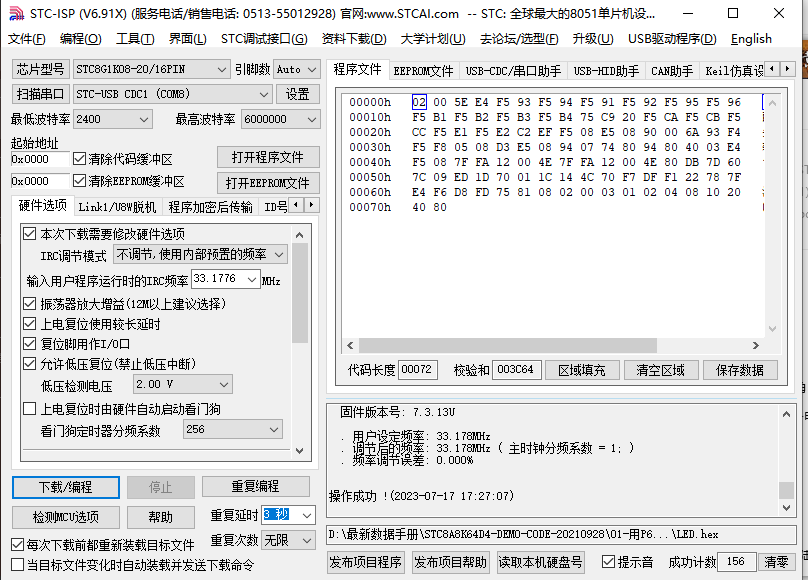Click 保存数据 button
Viewport: 808px width, 580px height.
tap(739, 370)
